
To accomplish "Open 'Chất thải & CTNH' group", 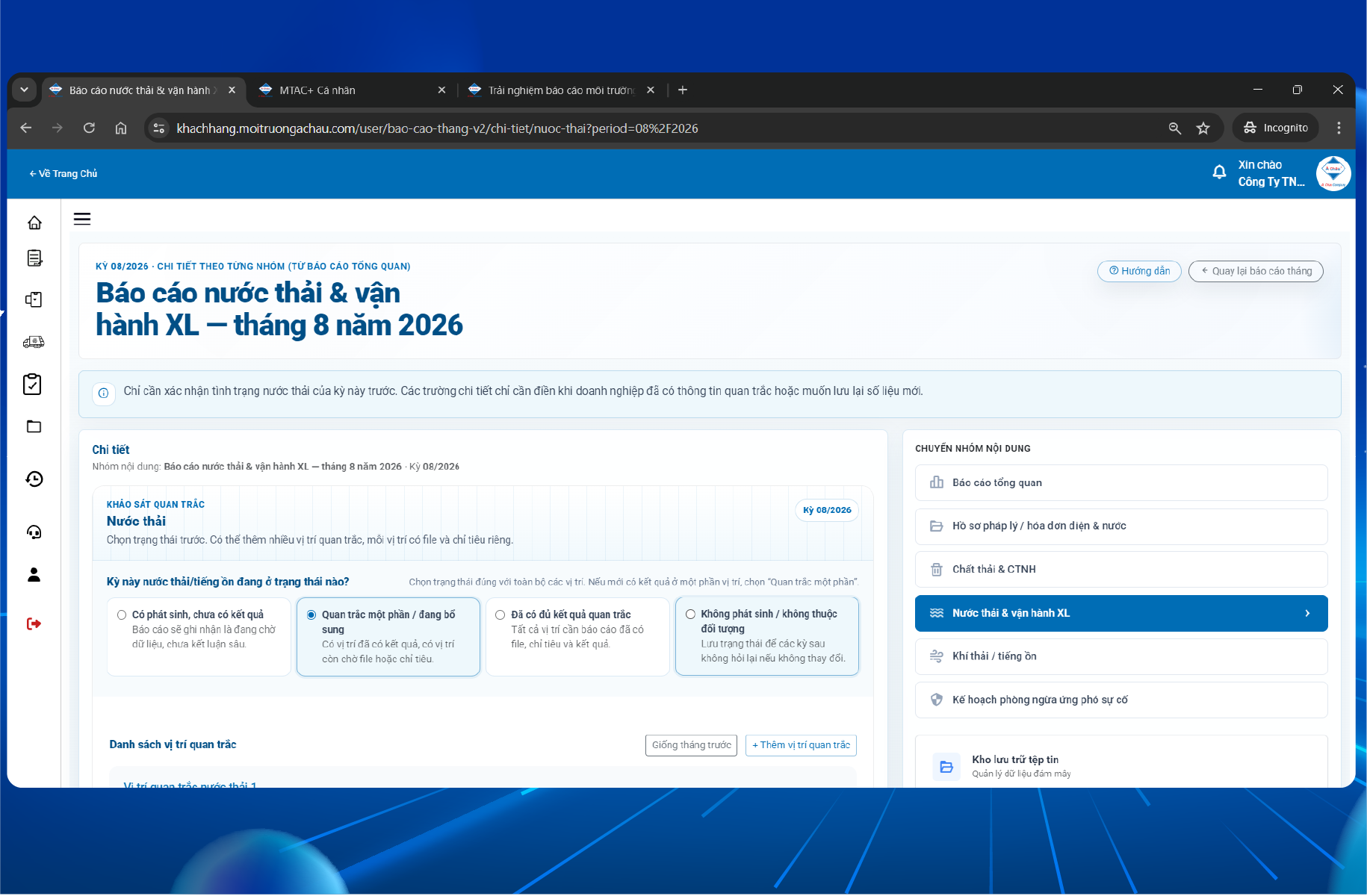I will coord(1121,569).
